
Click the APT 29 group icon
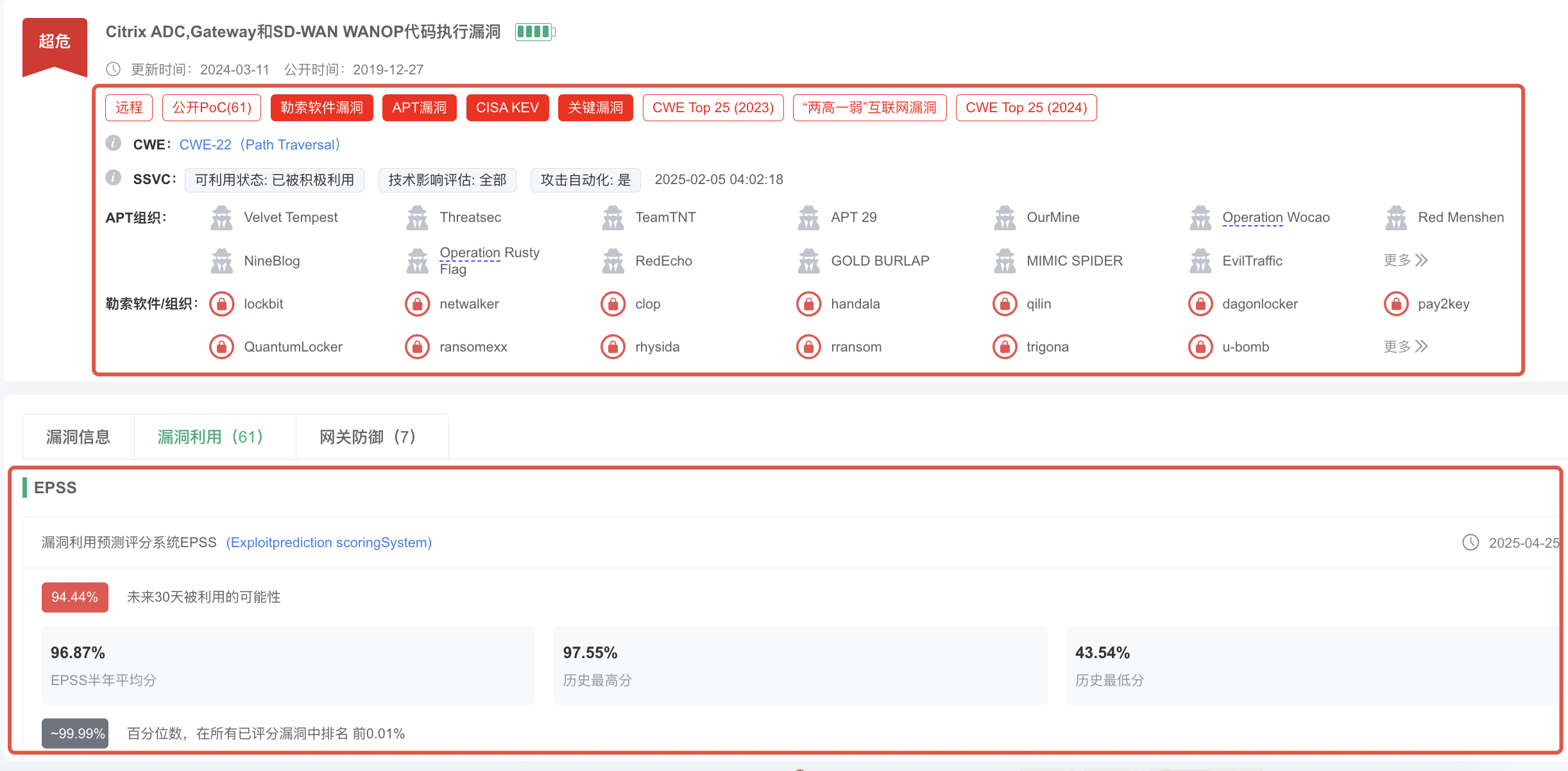808,218
